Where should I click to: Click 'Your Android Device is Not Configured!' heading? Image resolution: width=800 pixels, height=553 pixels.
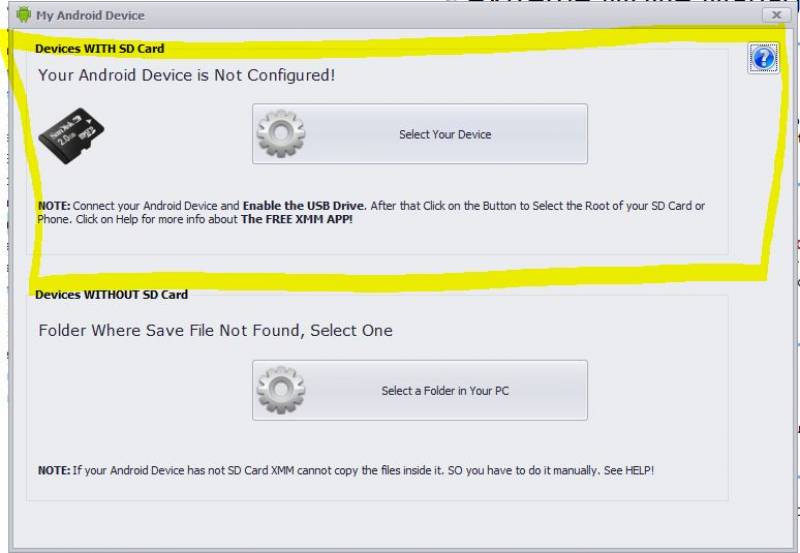[x=187, y=76]
